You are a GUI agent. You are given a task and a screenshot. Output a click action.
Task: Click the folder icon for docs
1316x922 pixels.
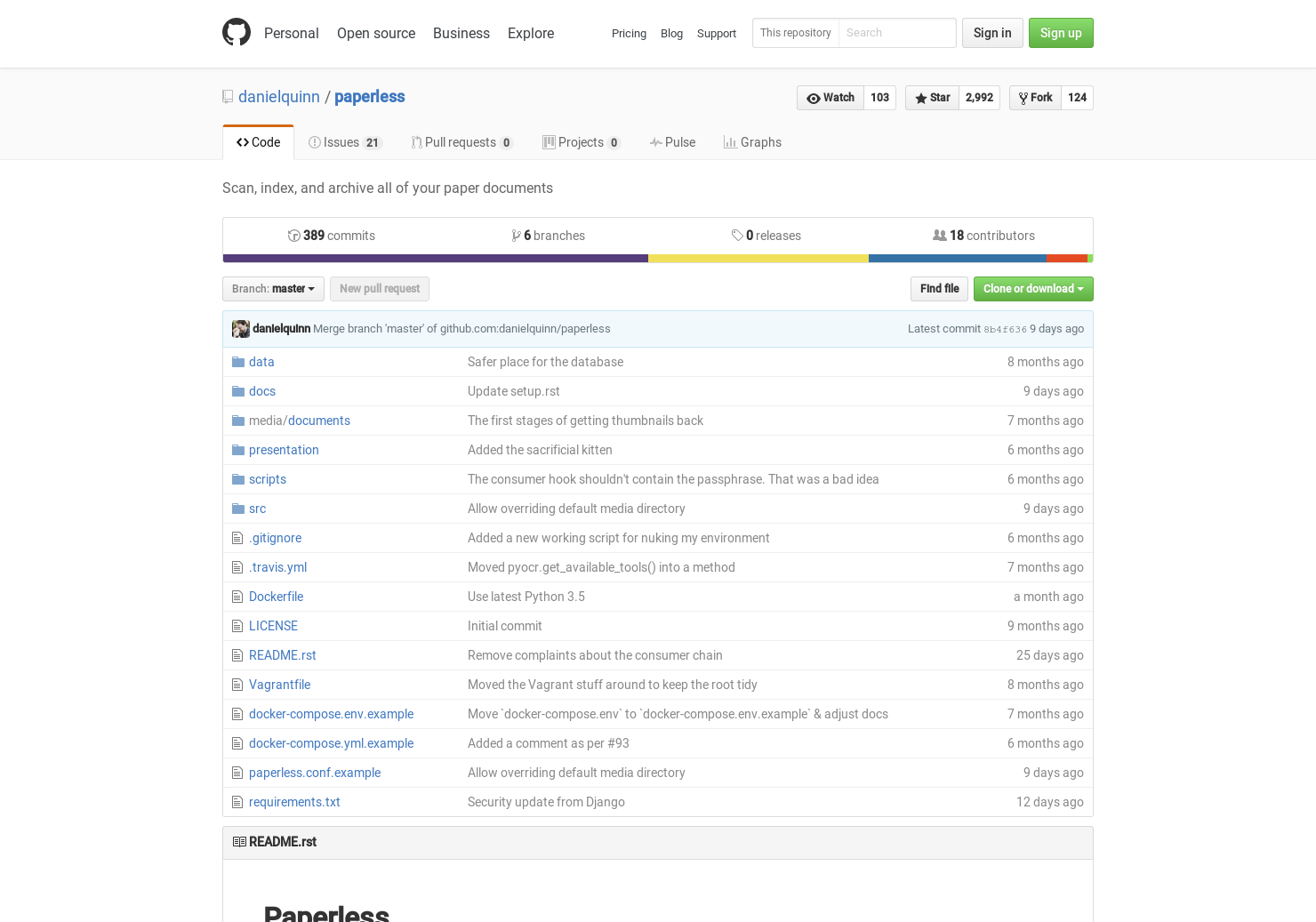[238, 391]
